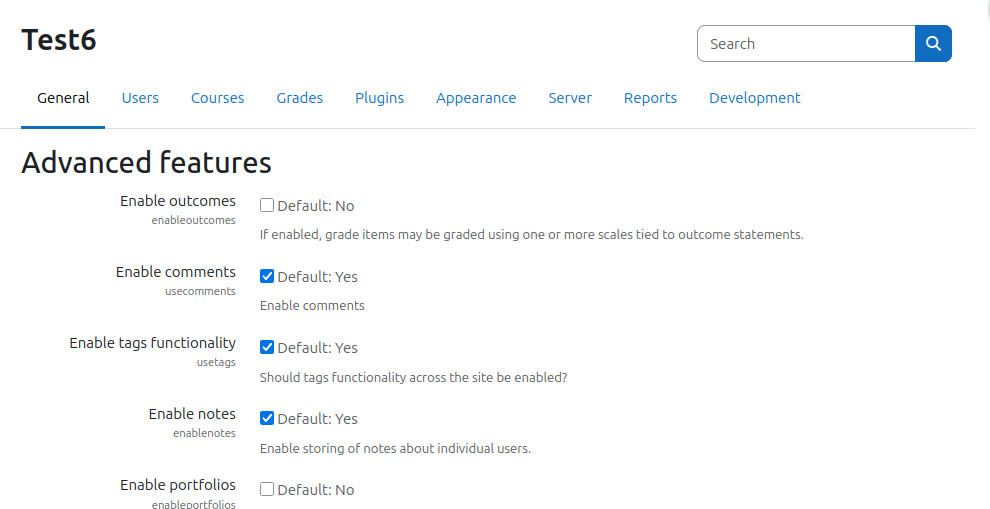Focus the Search text field
This screenshot has height=509, width=990.
point(806,44)
